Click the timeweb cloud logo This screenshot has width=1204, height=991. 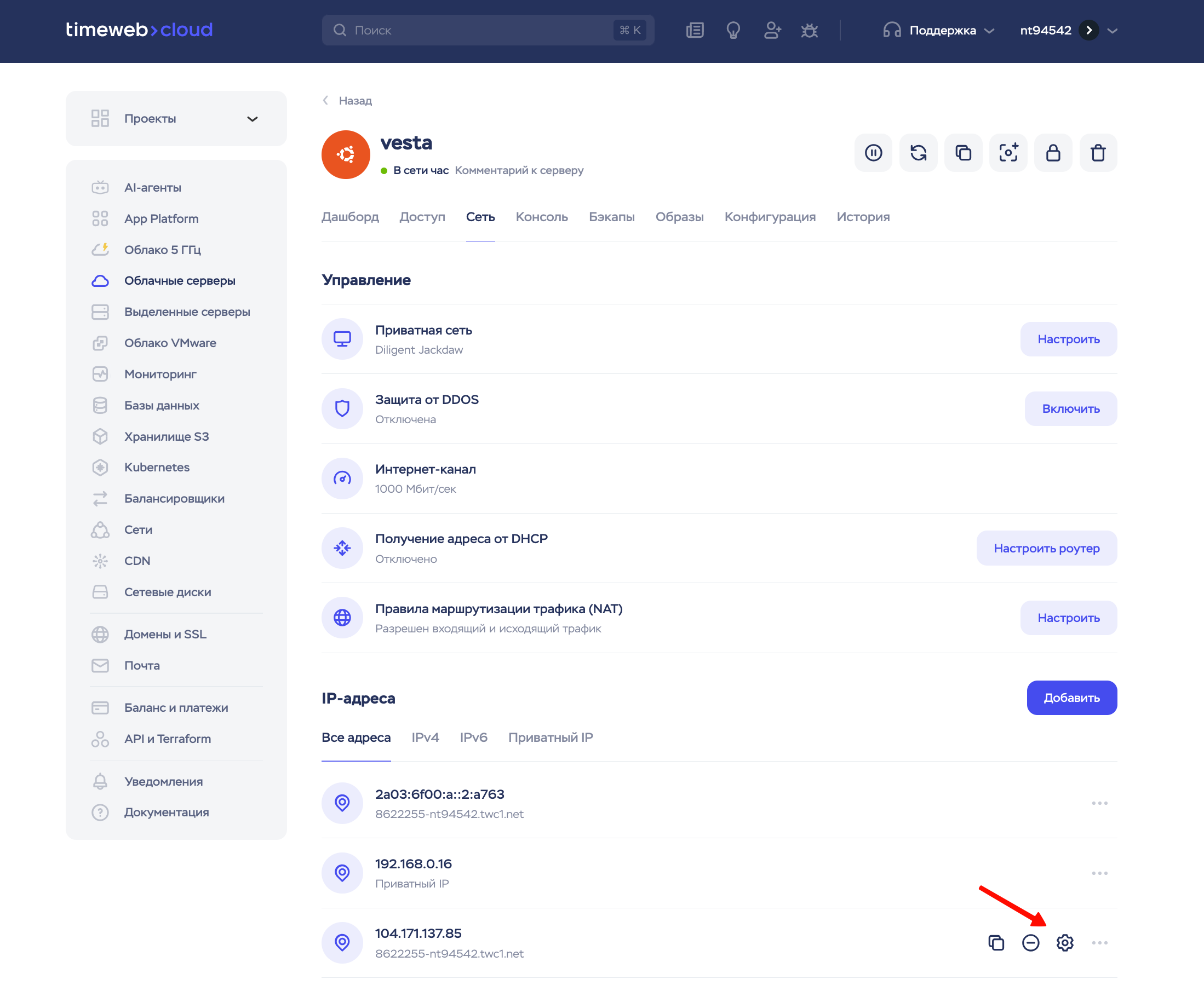pyautogui.click(x=139, y=30)
